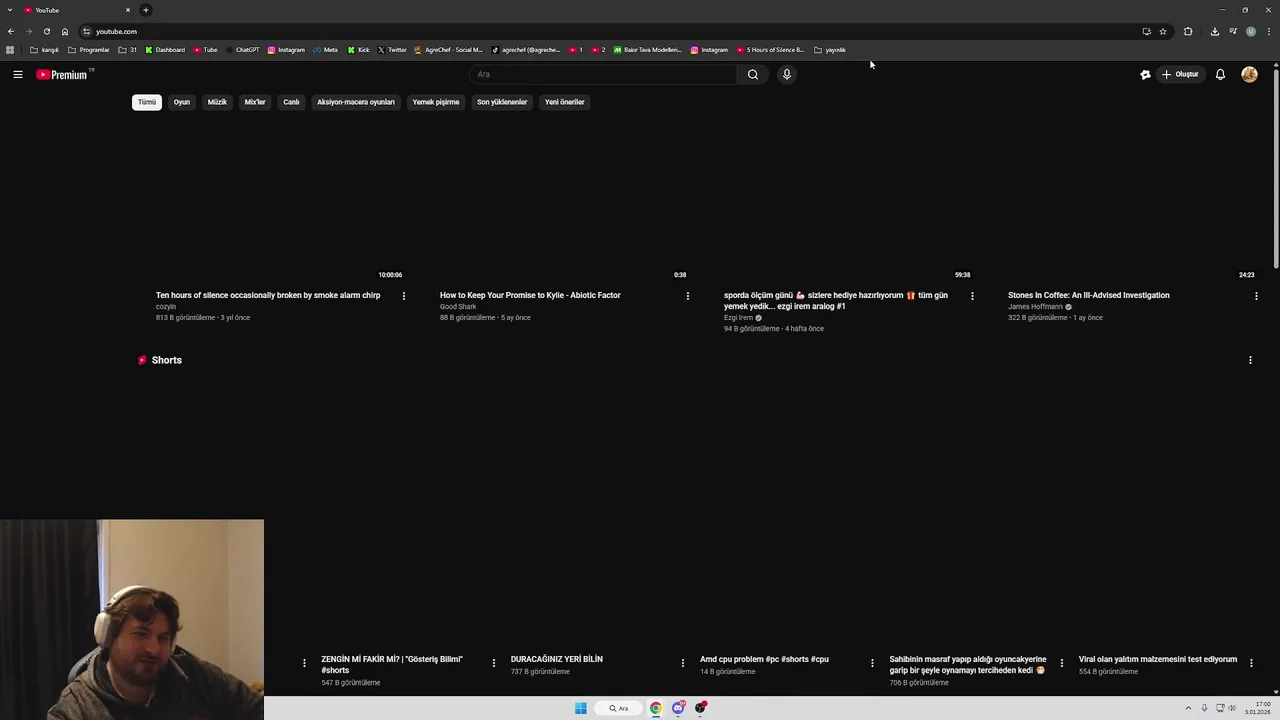Open the Shorts shelf options menu
The width and height of the screenshot is (1280, 720).
pos(1250,360)
